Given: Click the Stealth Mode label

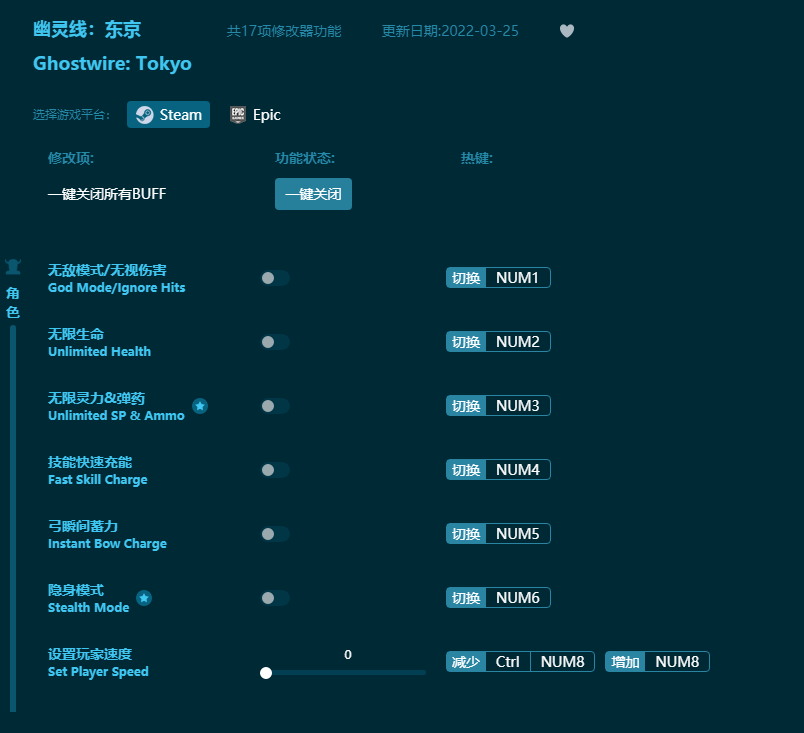Looking at the screenshot, I should click(88, 607).
